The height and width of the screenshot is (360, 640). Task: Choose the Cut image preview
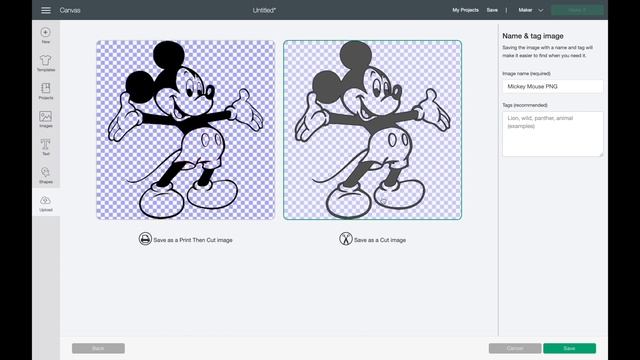[373, 130]
